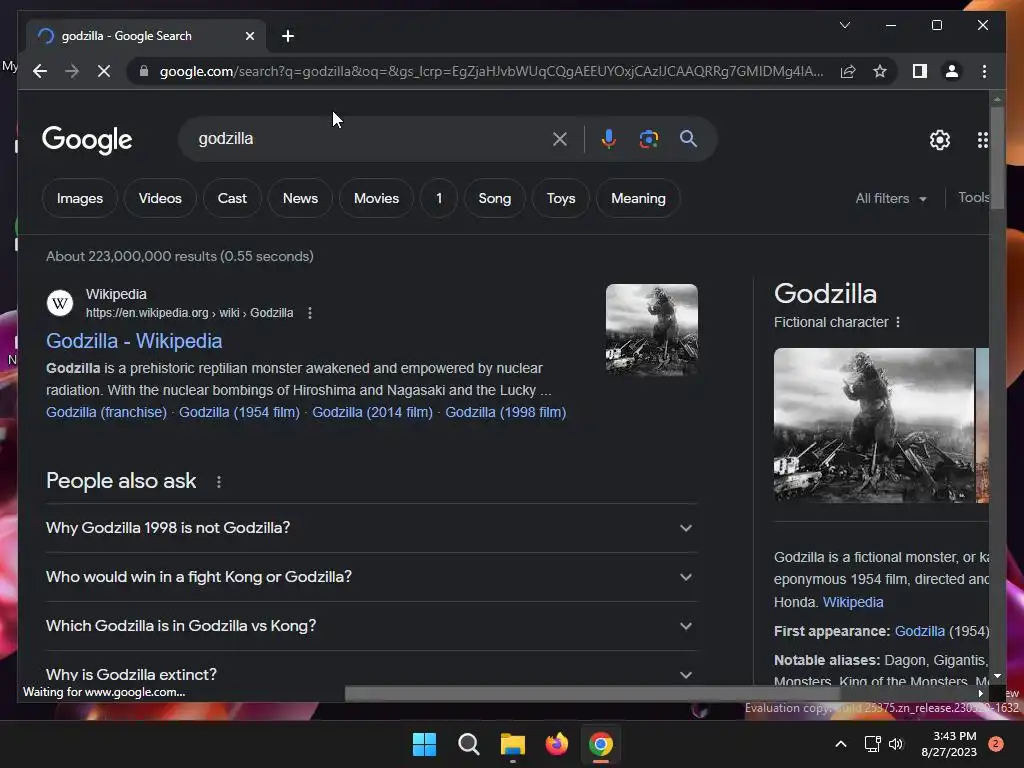Open Godzilla - Wikipedia result
Screen dimensions: 1024x768
tap(134, 341)
